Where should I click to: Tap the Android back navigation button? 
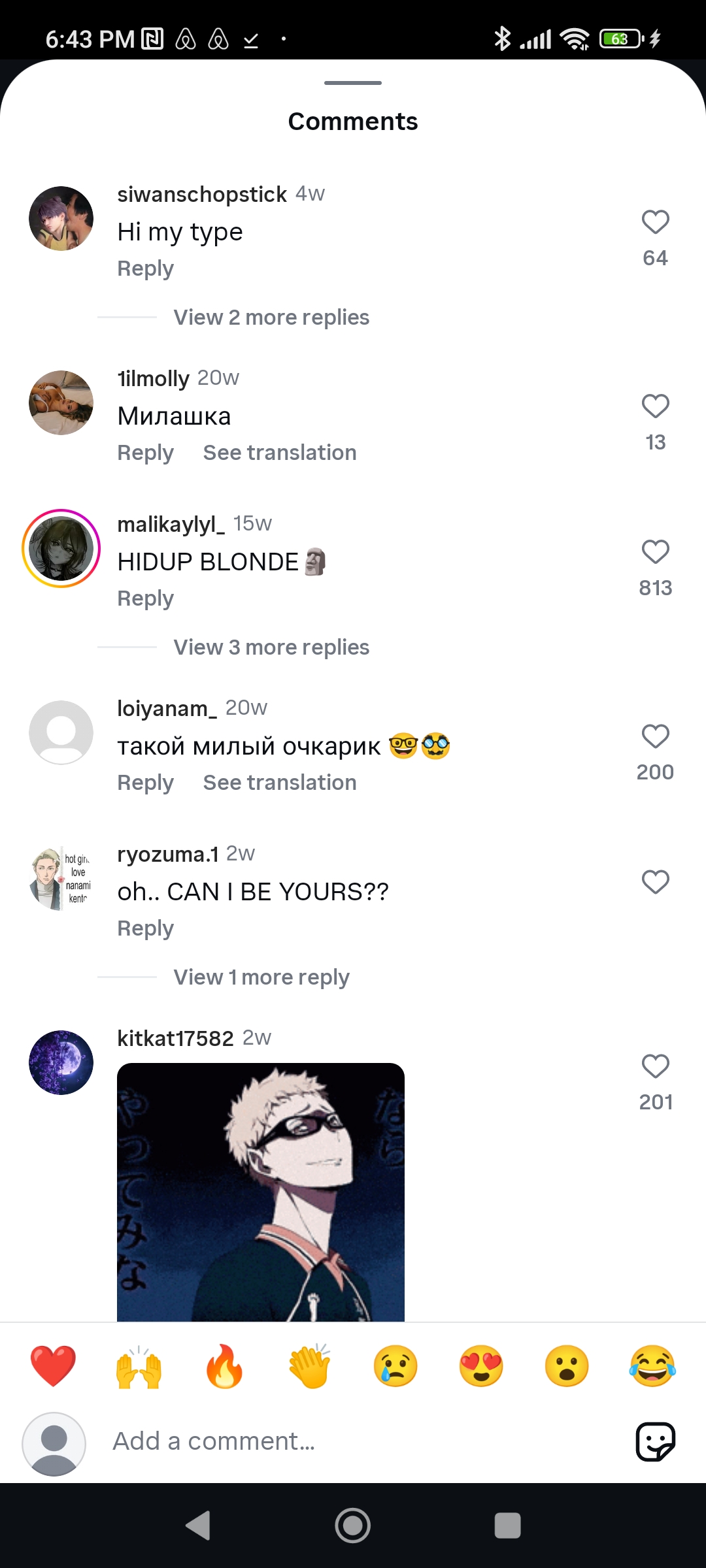(x=198, y=1526)
